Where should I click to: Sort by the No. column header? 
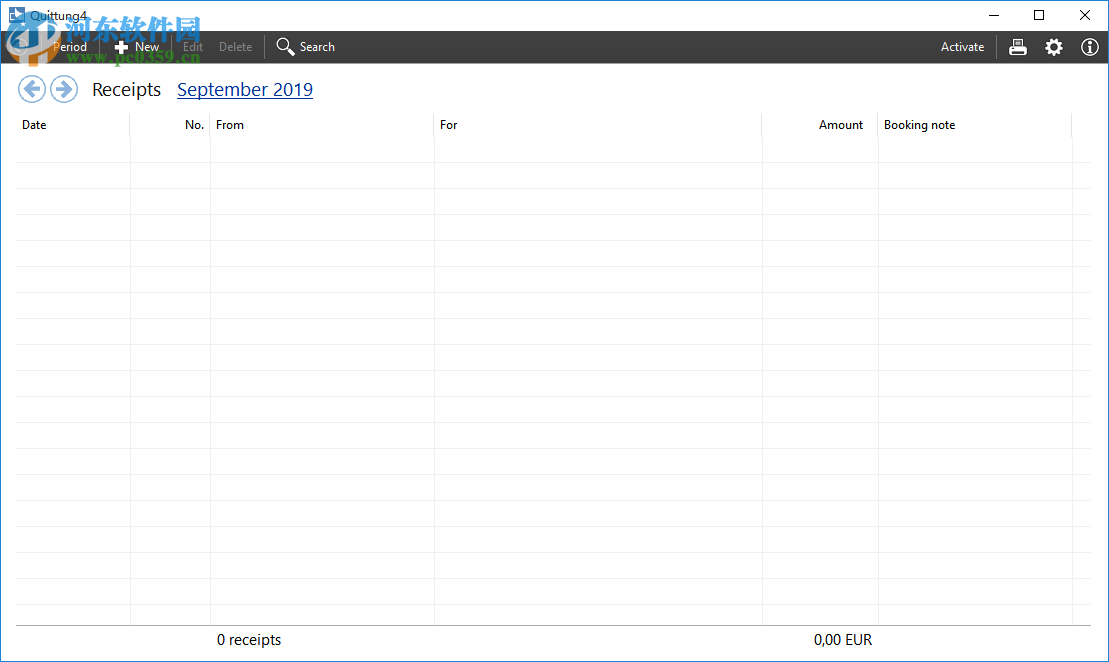tap(170, 124)
